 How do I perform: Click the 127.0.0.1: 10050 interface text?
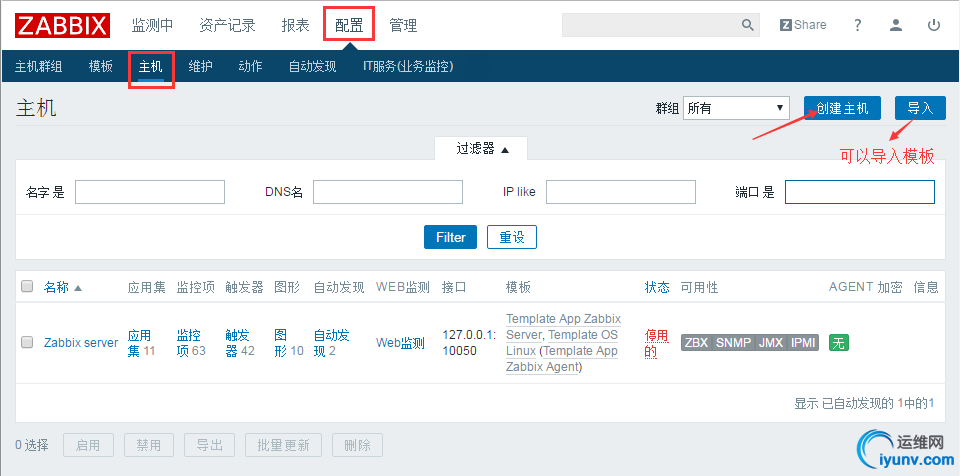coord(469,343)
